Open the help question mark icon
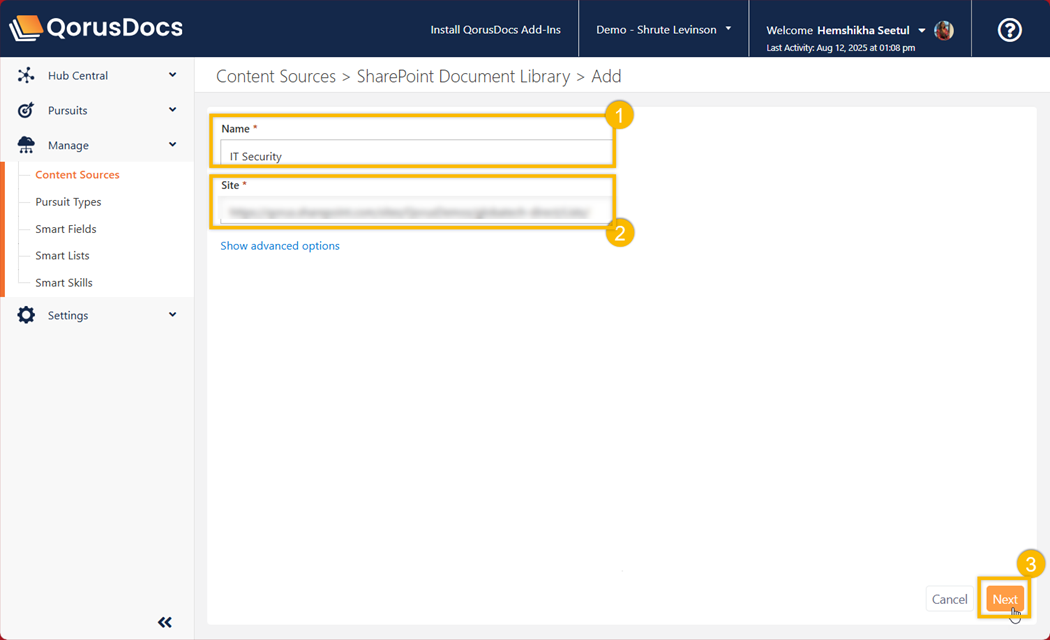1050x640 pixels. pyautogui.click(x=1010, y=30)
